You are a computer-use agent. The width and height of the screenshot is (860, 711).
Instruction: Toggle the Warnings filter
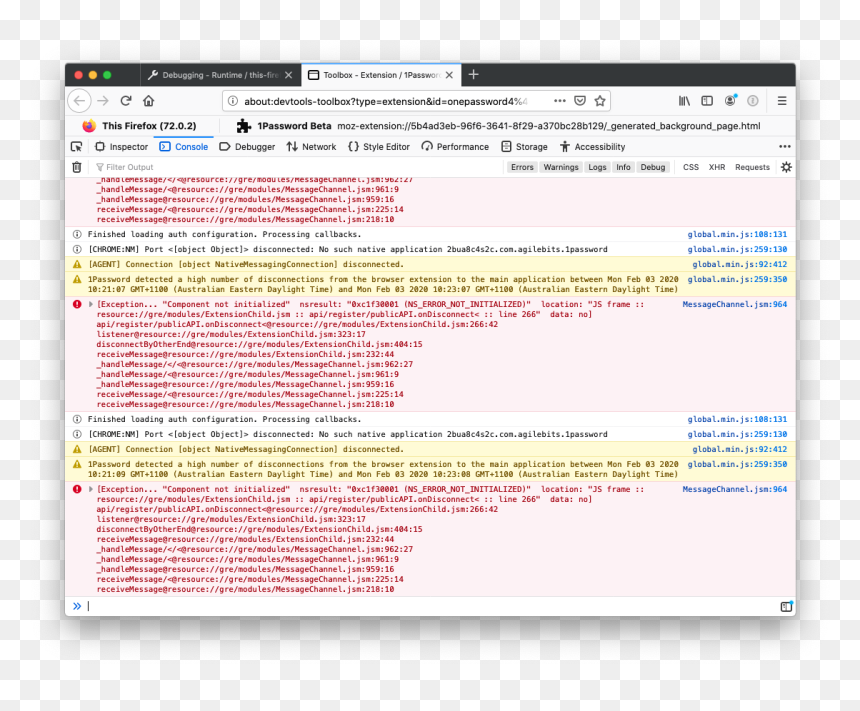tap(561, 167)
